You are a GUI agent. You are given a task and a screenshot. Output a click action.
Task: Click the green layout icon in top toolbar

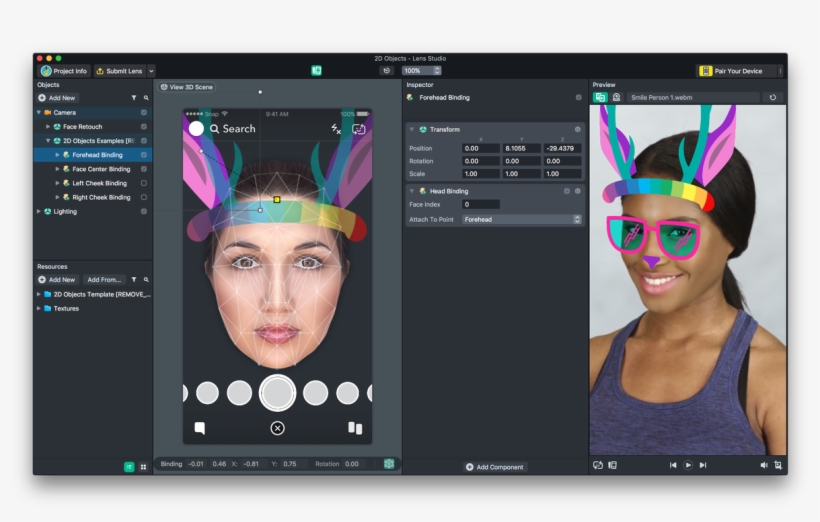316,71
